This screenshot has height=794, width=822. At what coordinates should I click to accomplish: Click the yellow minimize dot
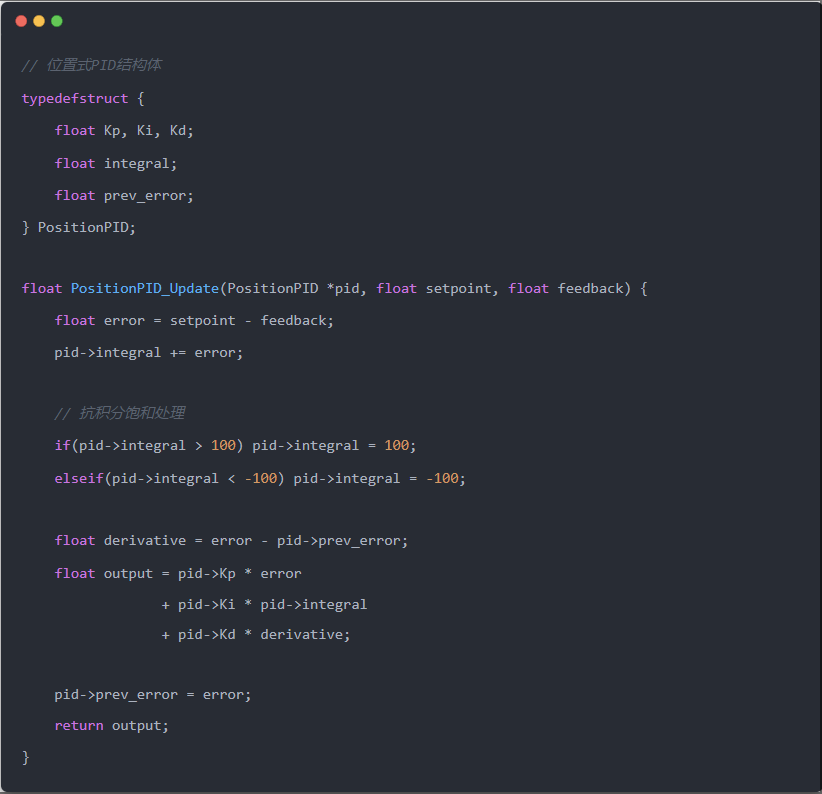(39, 21)
